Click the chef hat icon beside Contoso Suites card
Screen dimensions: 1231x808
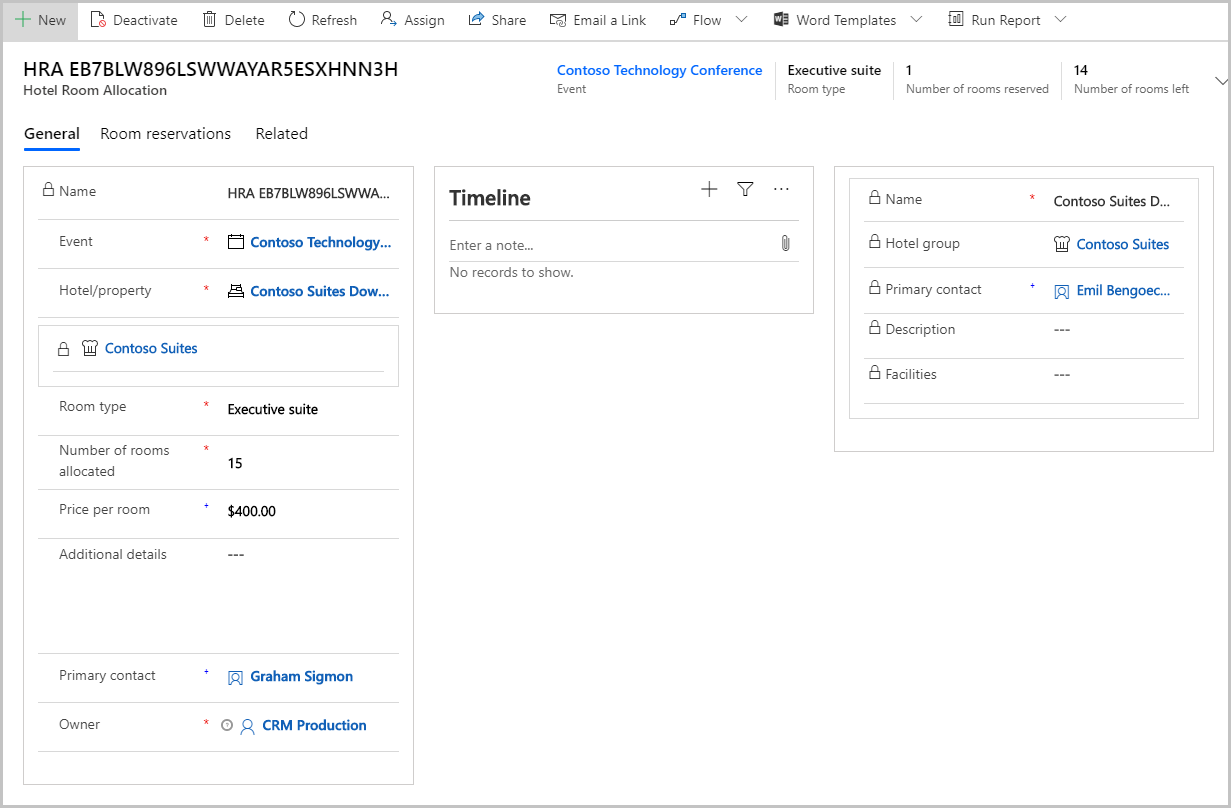click(90, 348)
